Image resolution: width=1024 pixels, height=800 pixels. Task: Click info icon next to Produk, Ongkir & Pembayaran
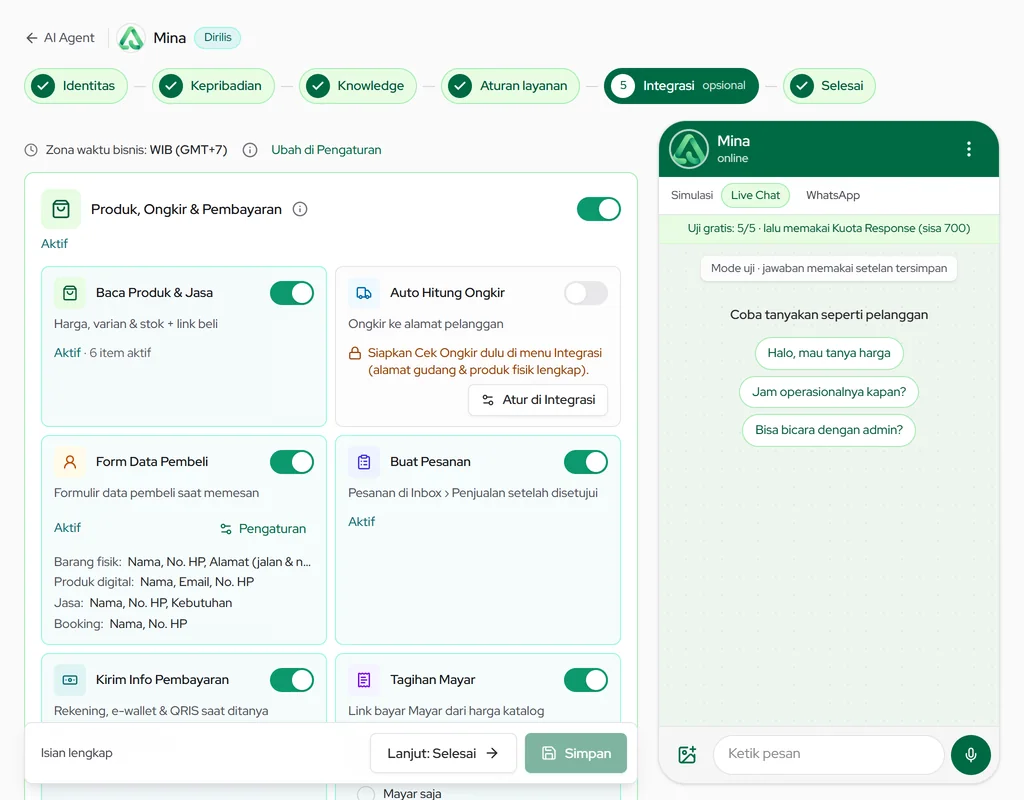(x=300, y=209)
